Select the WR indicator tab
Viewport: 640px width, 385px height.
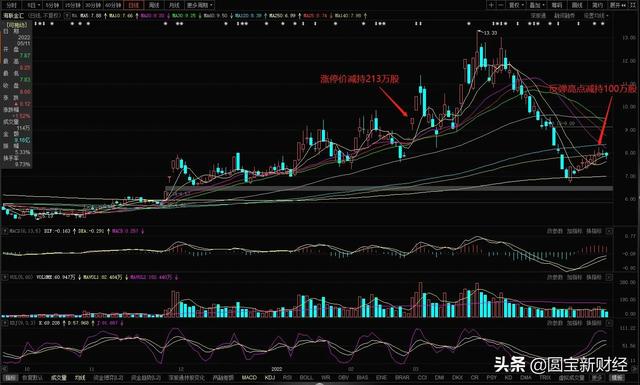click(x=325, y=378)
